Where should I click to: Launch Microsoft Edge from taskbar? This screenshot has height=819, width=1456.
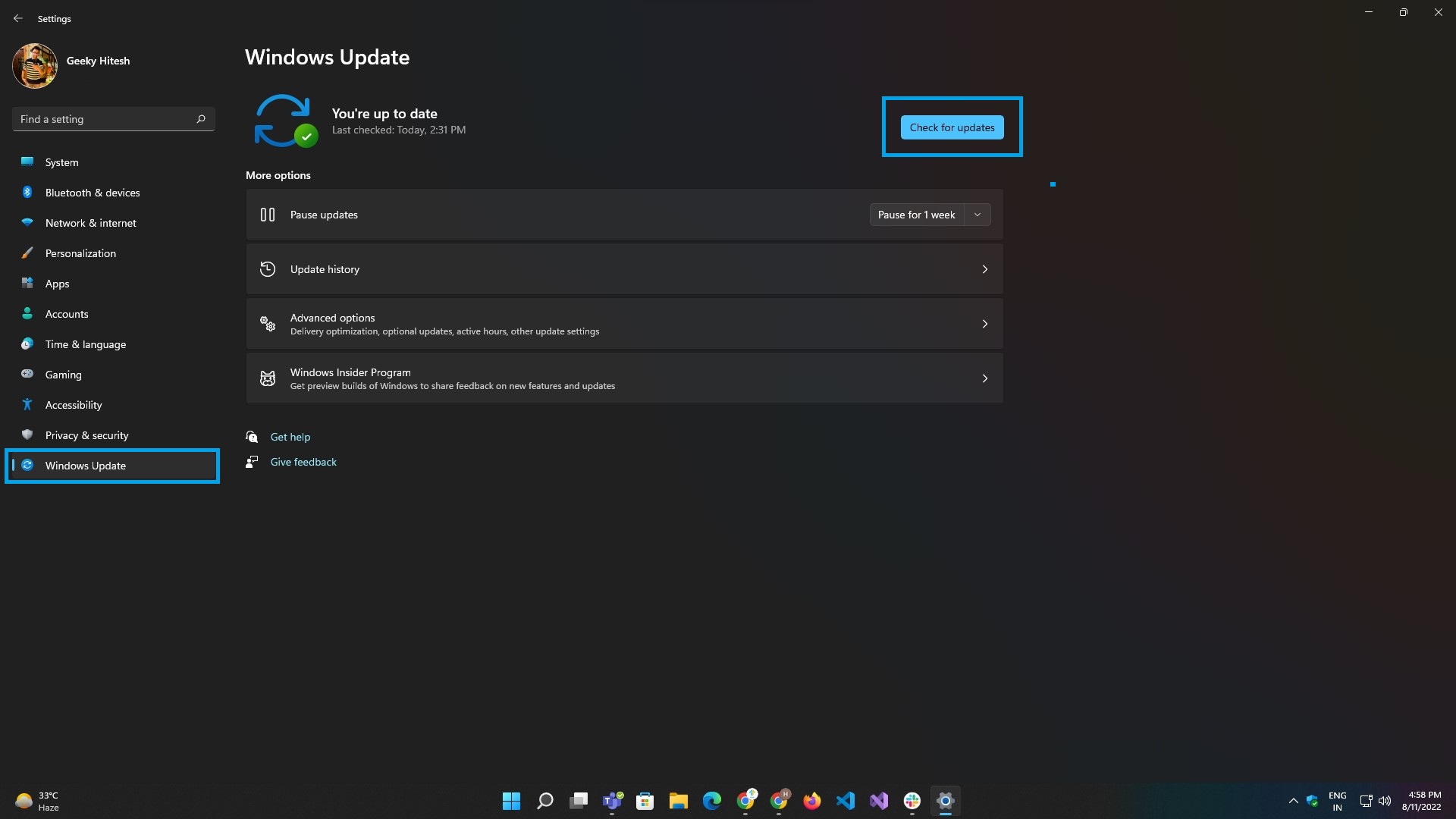(x=712, y=801)
